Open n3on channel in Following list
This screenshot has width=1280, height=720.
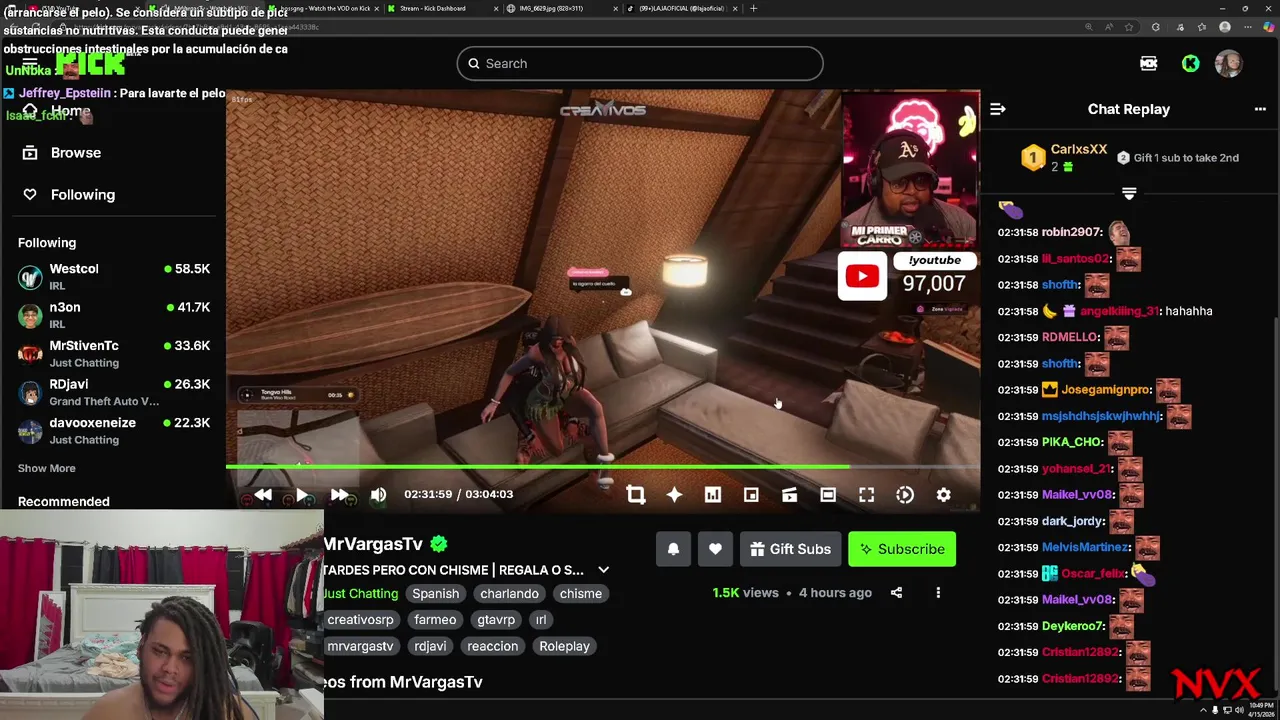point(114,315)
